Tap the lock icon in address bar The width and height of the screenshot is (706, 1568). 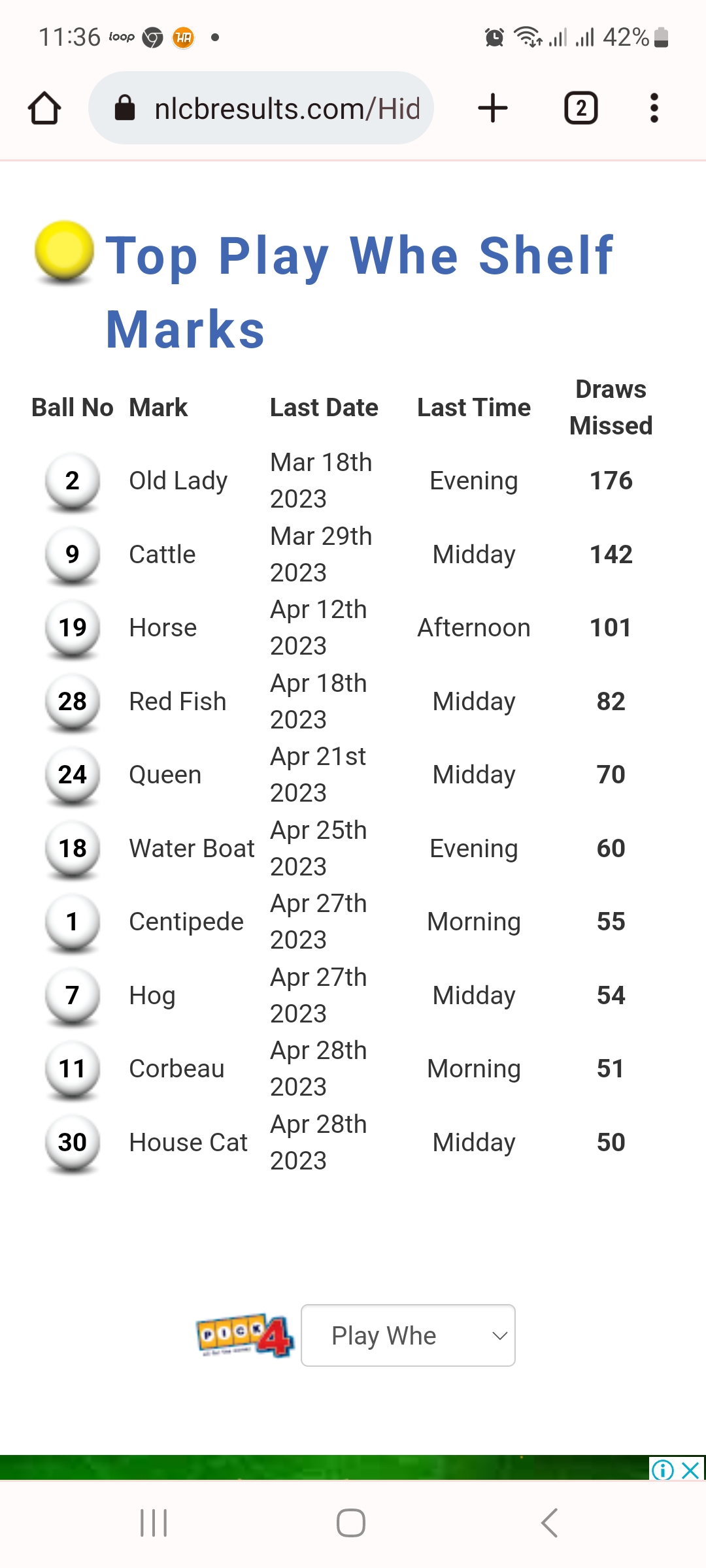click(124, 108)
